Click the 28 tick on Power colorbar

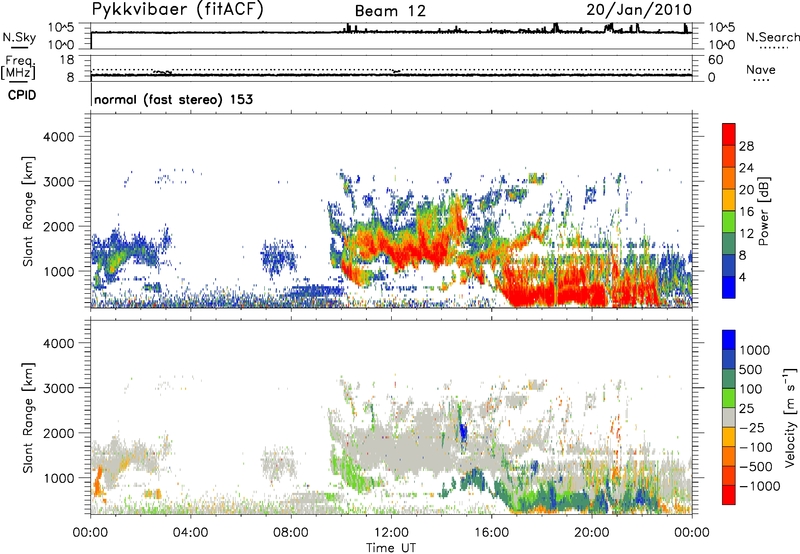746,146
